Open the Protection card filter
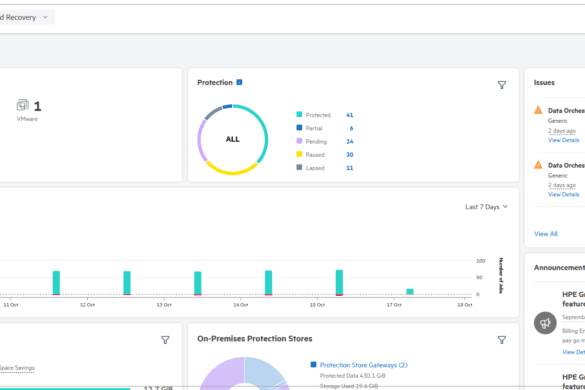This screenshot has height=390, width=585. [502, 85]
